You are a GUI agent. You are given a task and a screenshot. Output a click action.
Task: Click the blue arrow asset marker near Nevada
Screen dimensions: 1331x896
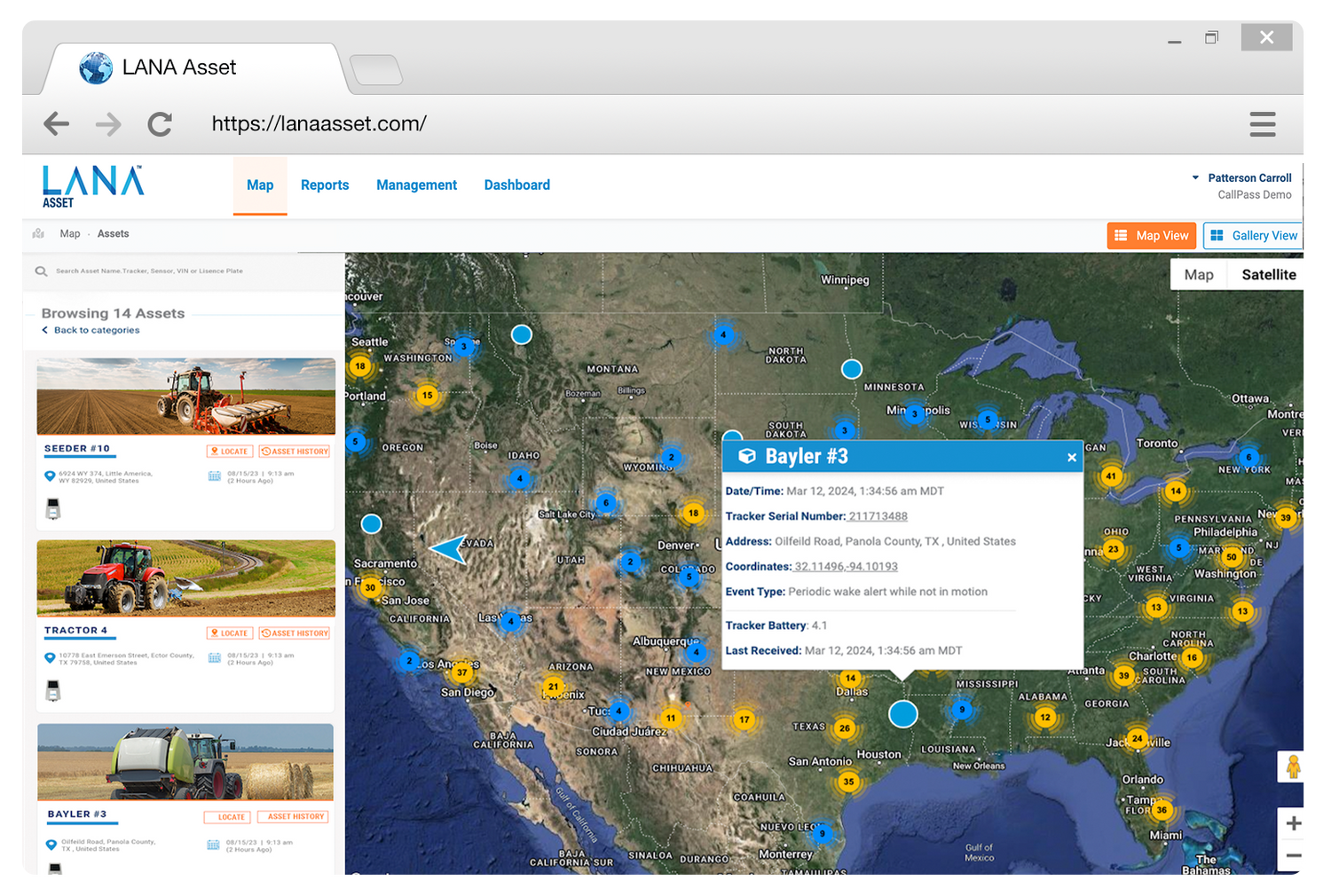(x=450, y=549)
